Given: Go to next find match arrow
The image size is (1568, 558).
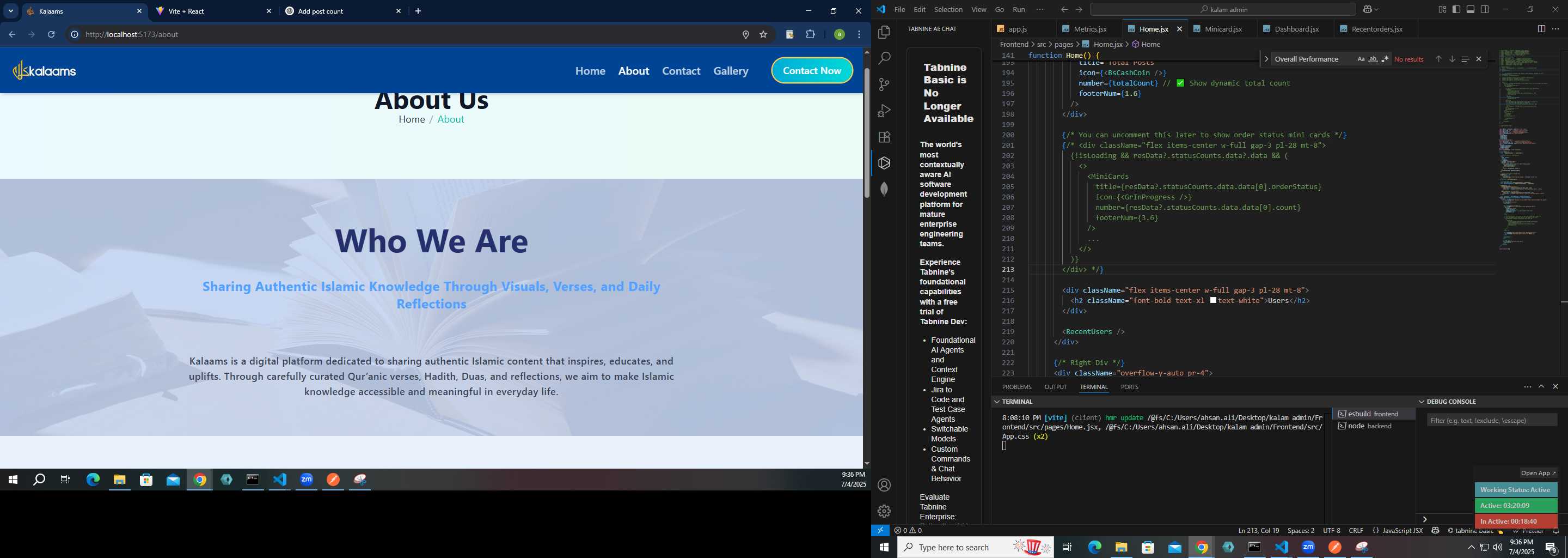Looking at the screenshot, I should 1451,59.
